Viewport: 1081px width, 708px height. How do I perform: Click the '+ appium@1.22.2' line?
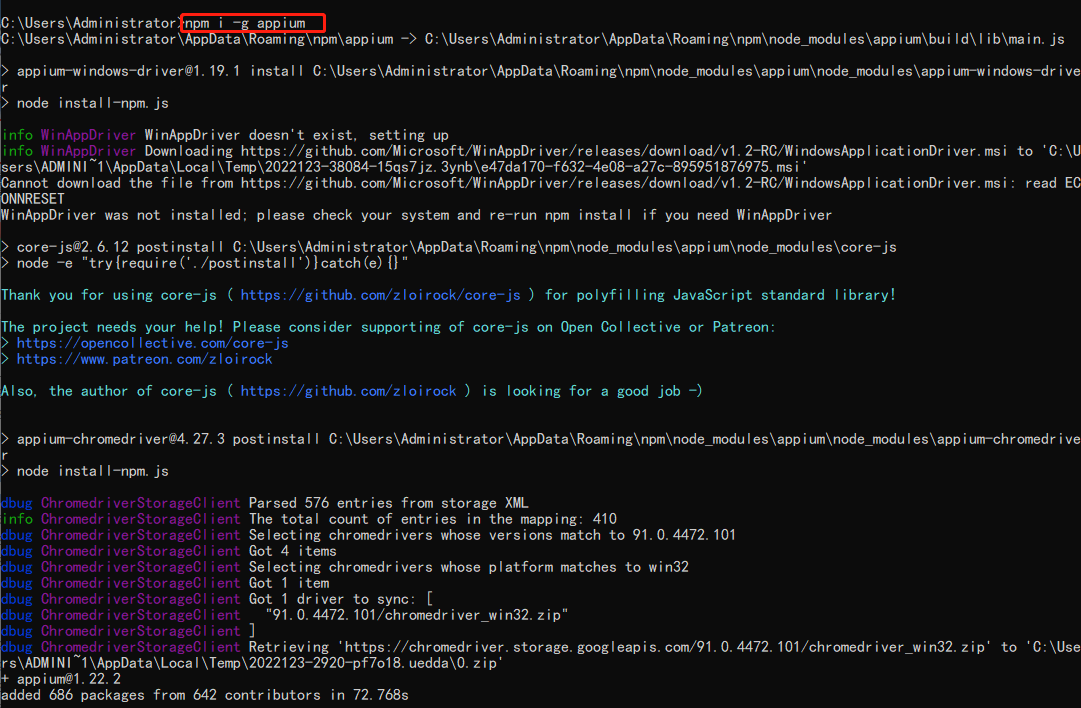61,679
